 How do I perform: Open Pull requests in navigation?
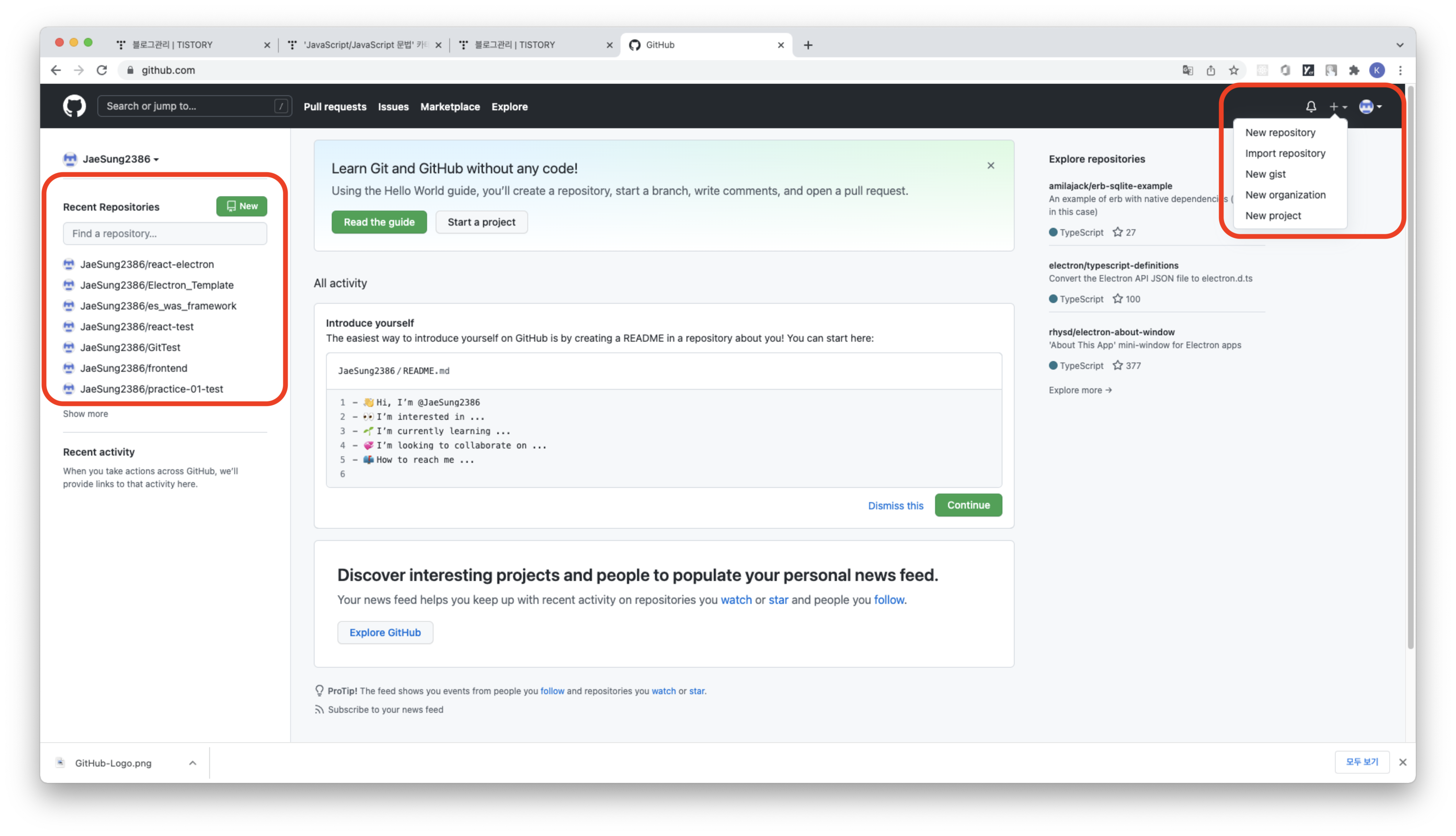(x=335, y=107)
